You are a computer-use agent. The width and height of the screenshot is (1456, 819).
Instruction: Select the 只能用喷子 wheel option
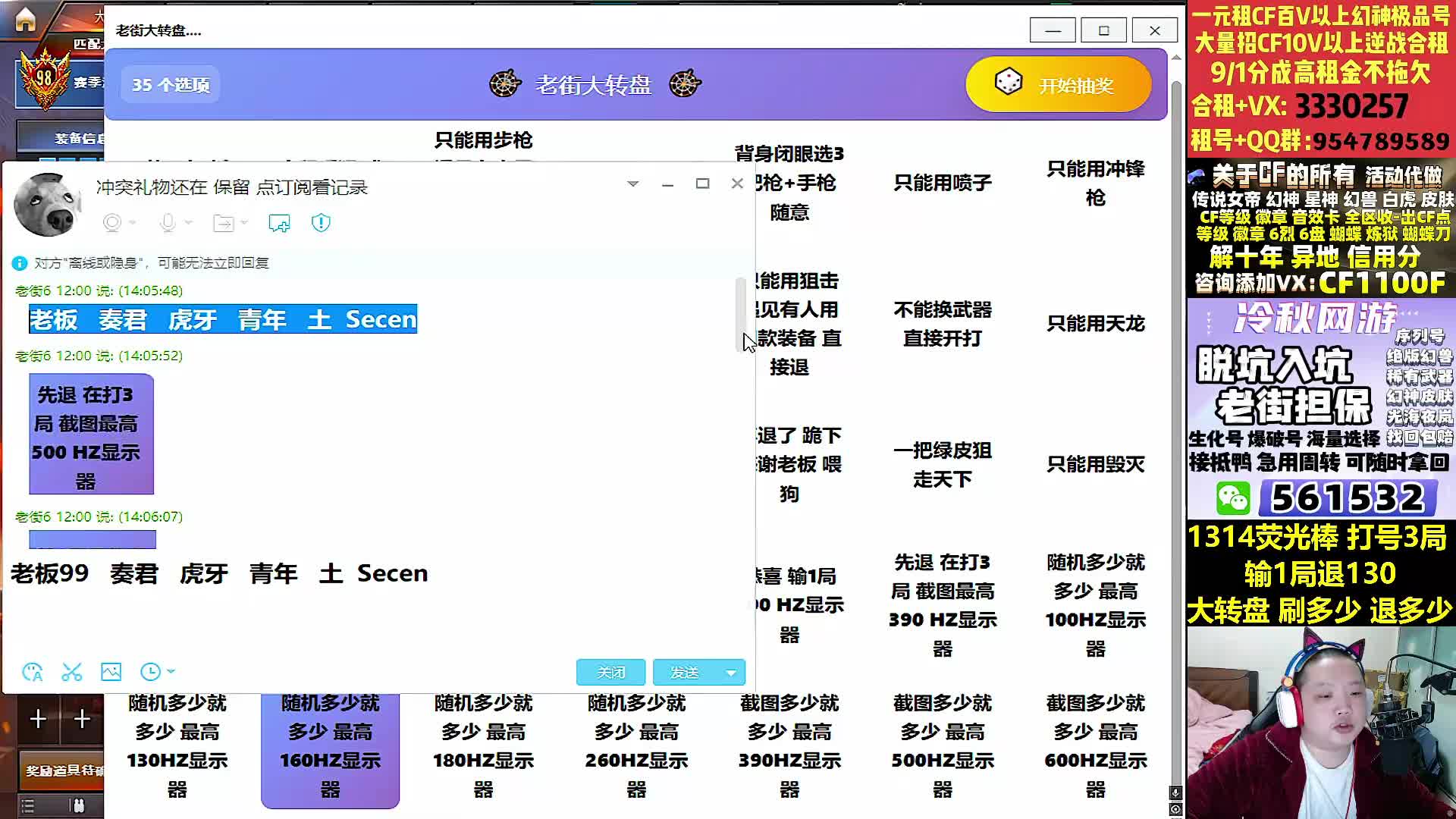[942, 183]
